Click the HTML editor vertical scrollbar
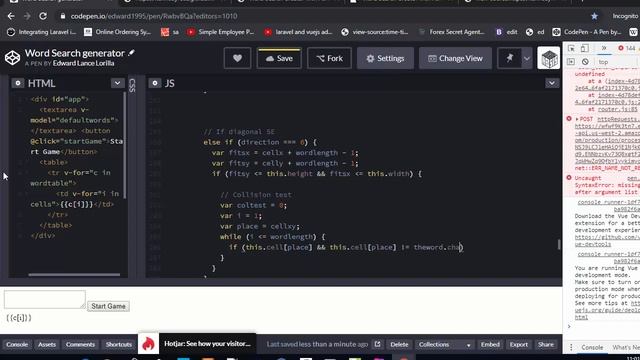 tap(124, 145)
